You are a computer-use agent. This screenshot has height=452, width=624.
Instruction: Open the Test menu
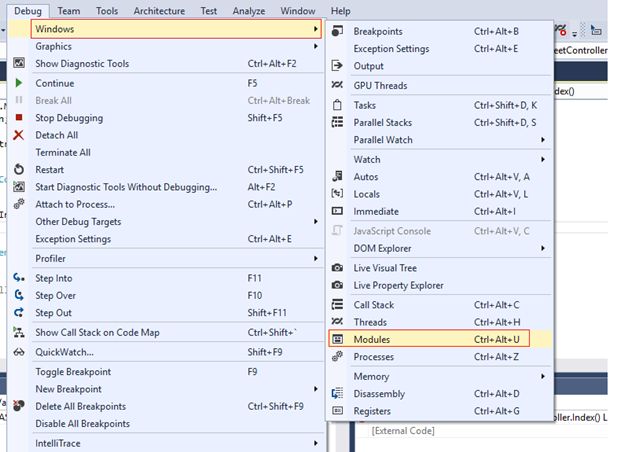(x=209, y=11)
